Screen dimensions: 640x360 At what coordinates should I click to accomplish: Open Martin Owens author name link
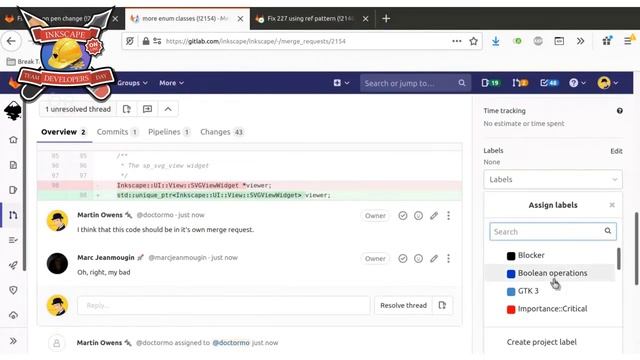[100, 215]
